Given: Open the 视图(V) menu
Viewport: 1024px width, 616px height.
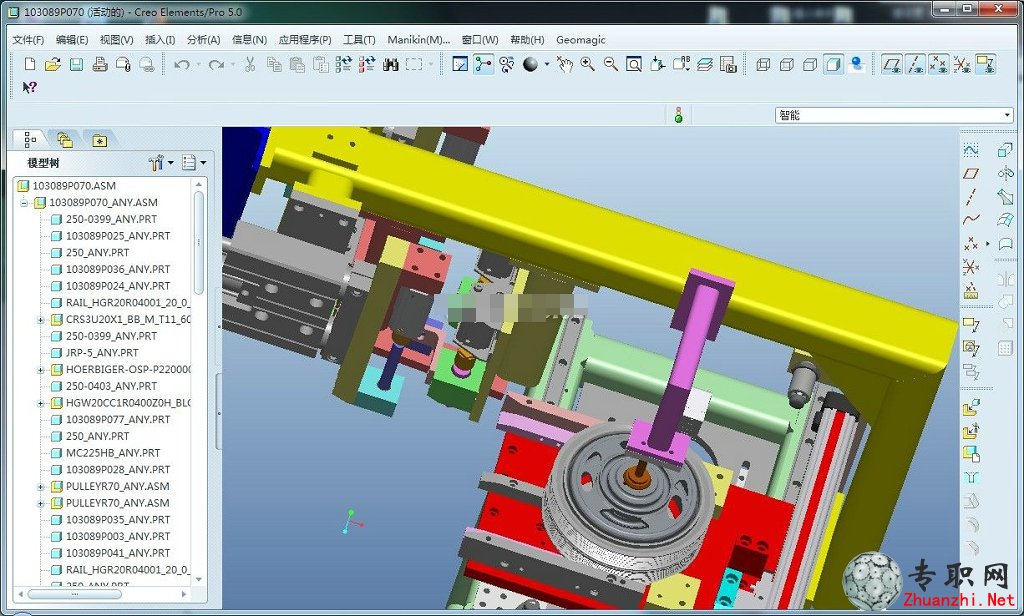Looking at the screenshot, I should pyautogui.click(x=116, y=40).
